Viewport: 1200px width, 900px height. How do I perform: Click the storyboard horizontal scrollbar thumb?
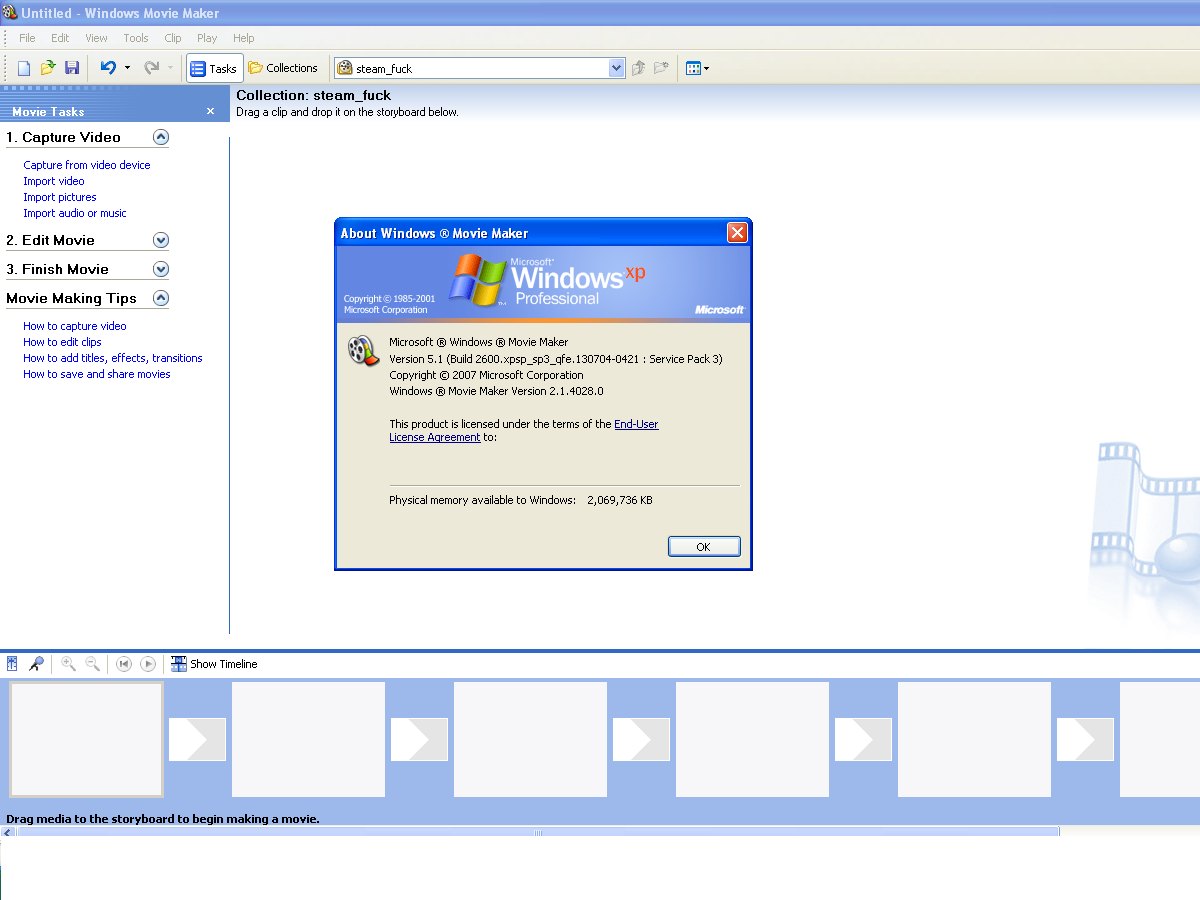click(x=538, y=831)
